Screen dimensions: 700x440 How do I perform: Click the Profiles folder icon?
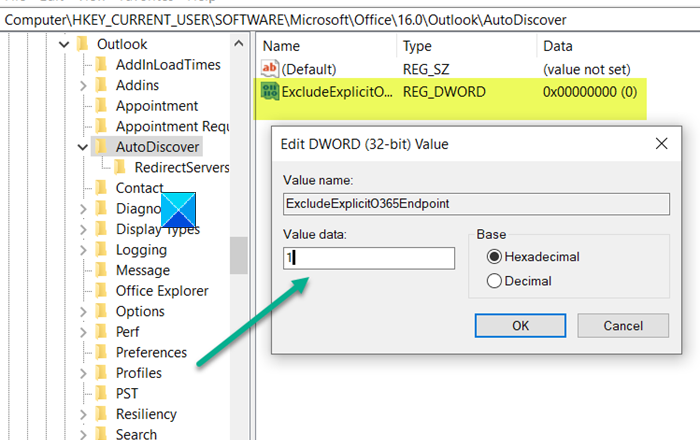point(102,372)
